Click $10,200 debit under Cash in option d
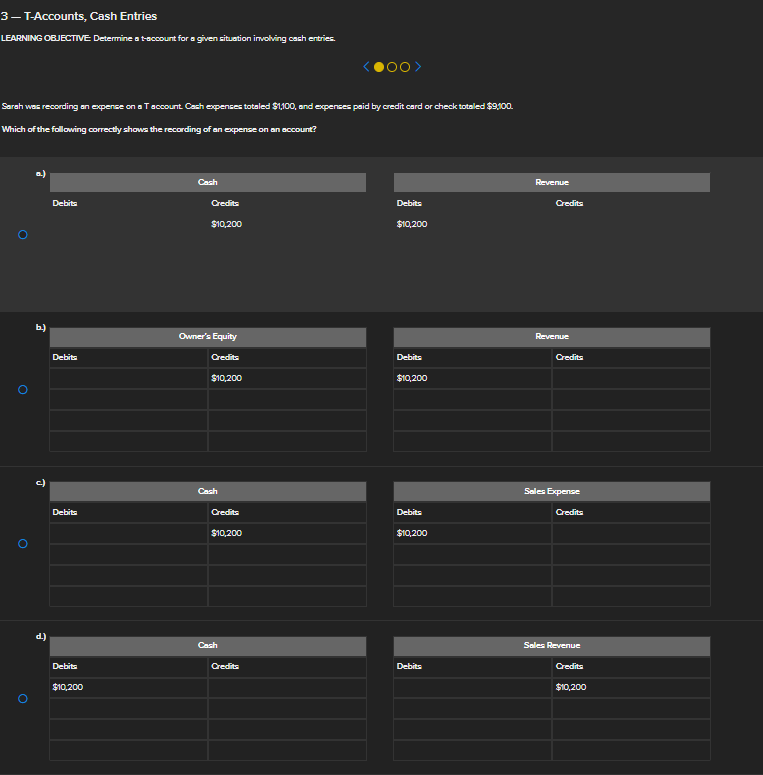Screen dimensions: 763x775 point(68,687)
